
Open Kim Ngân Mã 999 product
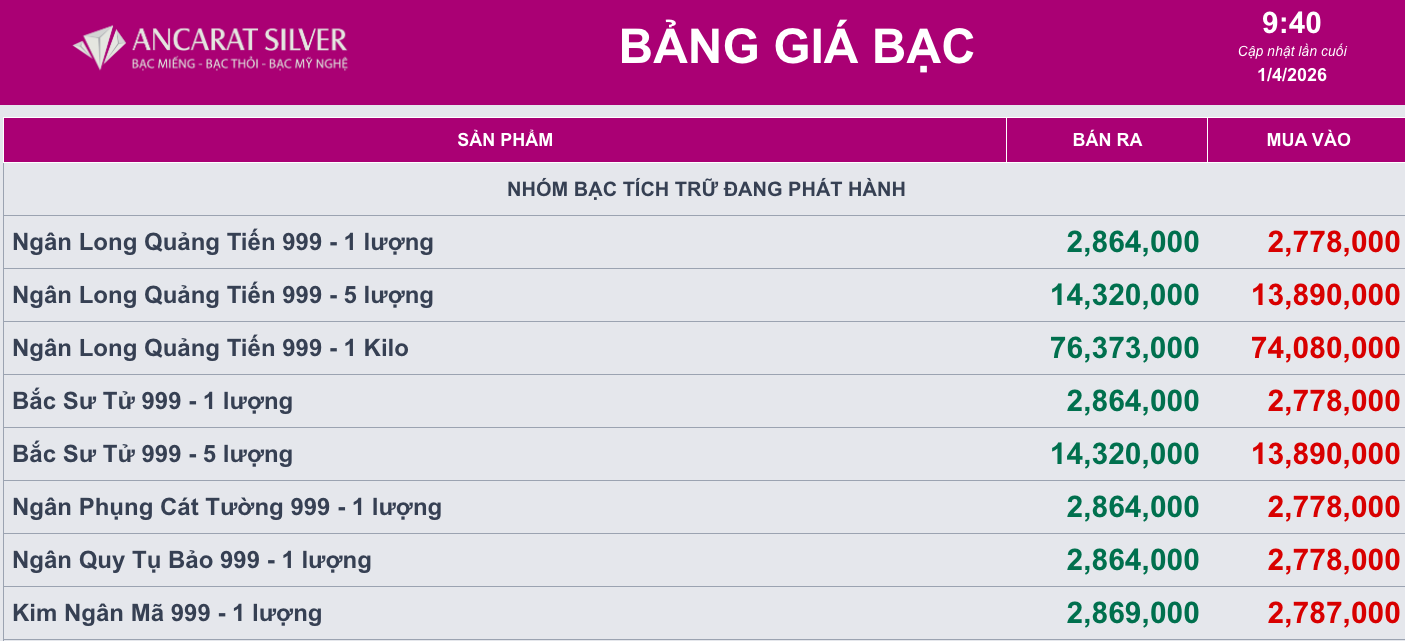point(167,613)
